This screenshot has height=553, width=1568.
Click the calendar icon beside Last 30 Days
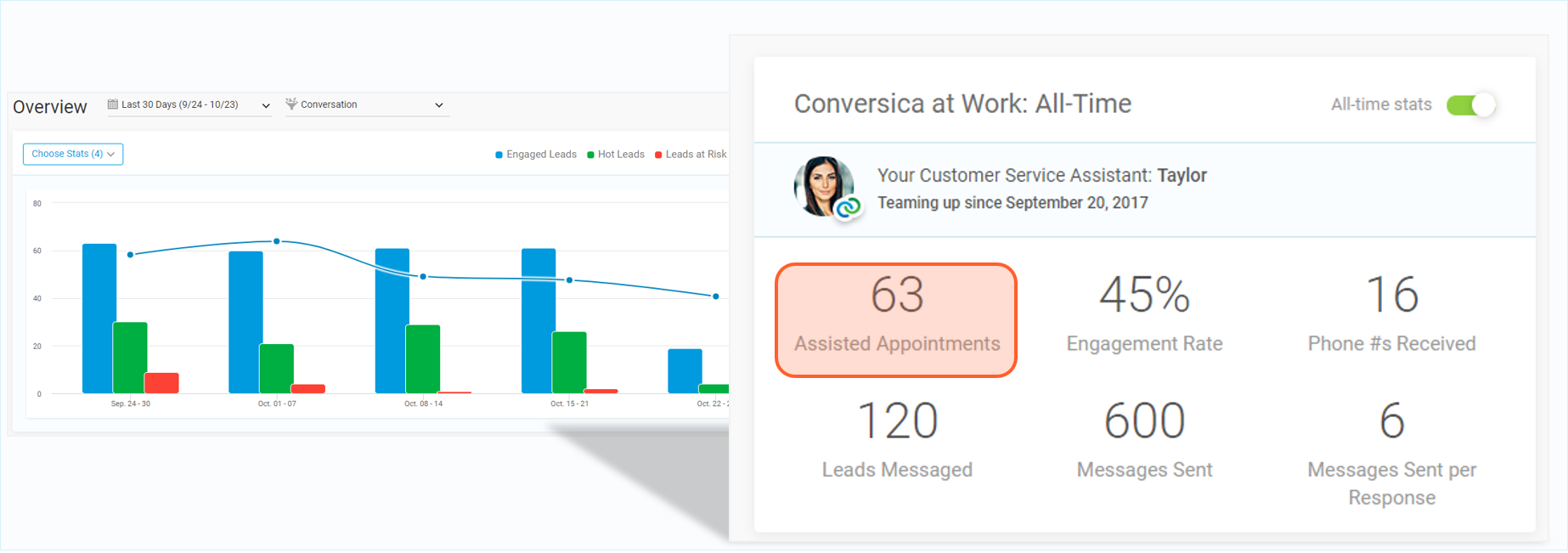[112, 104]
